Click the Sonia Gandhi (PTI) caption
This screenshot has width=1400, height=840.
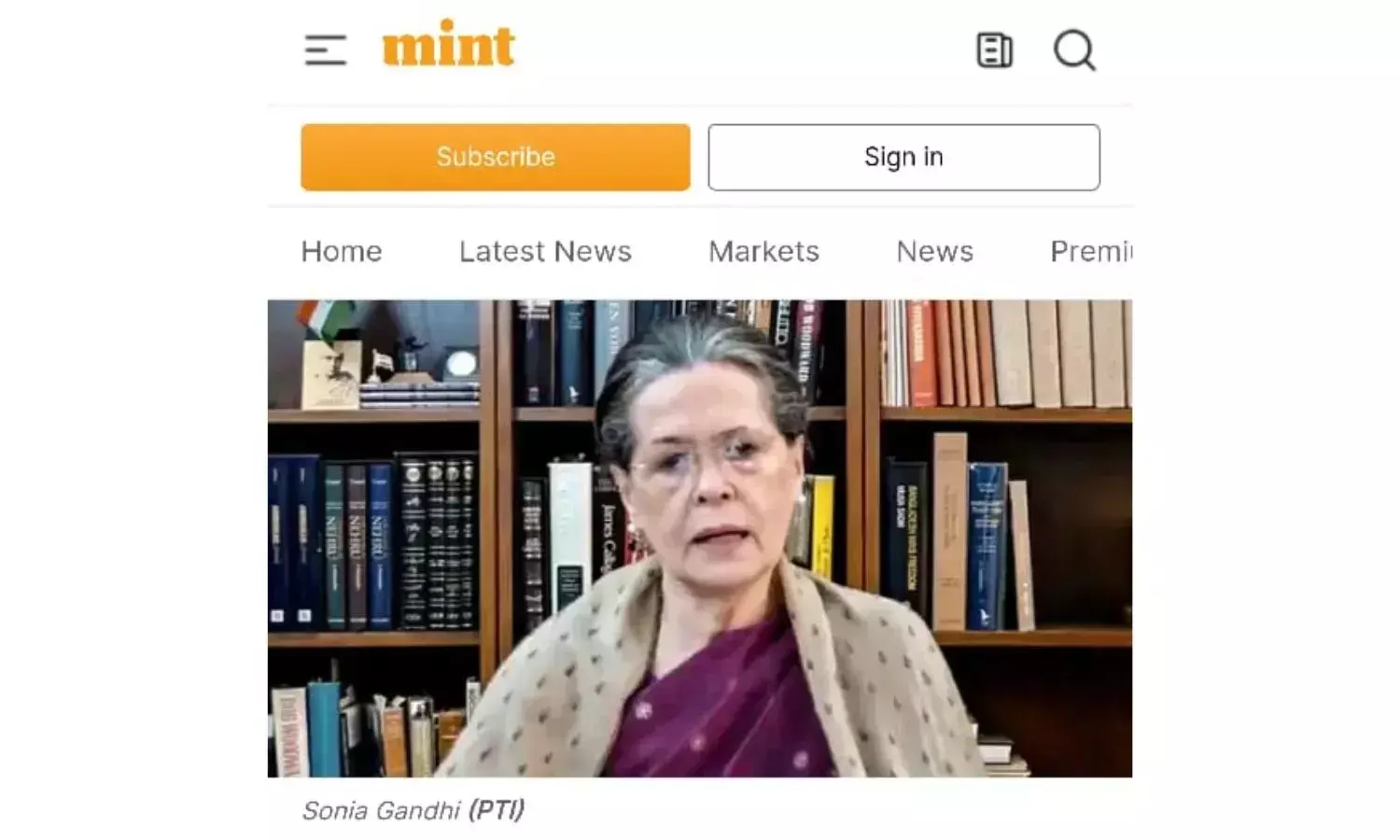(413, 810)
